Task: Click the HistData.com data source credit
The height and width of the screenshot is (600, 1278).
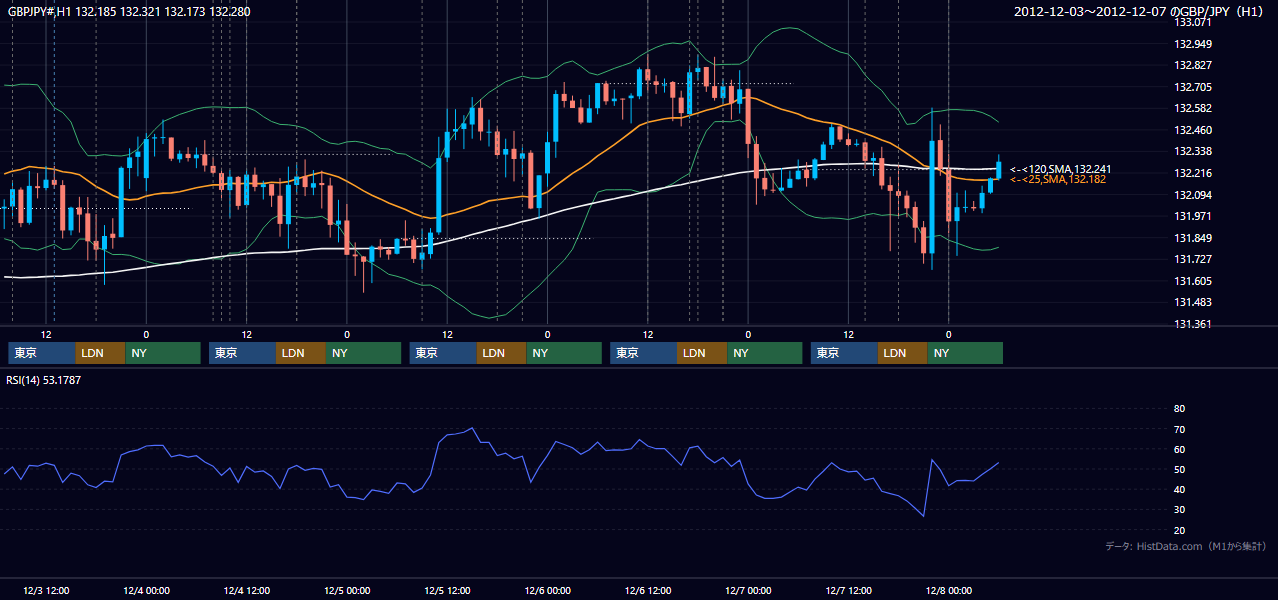Action: [1186, 546]
